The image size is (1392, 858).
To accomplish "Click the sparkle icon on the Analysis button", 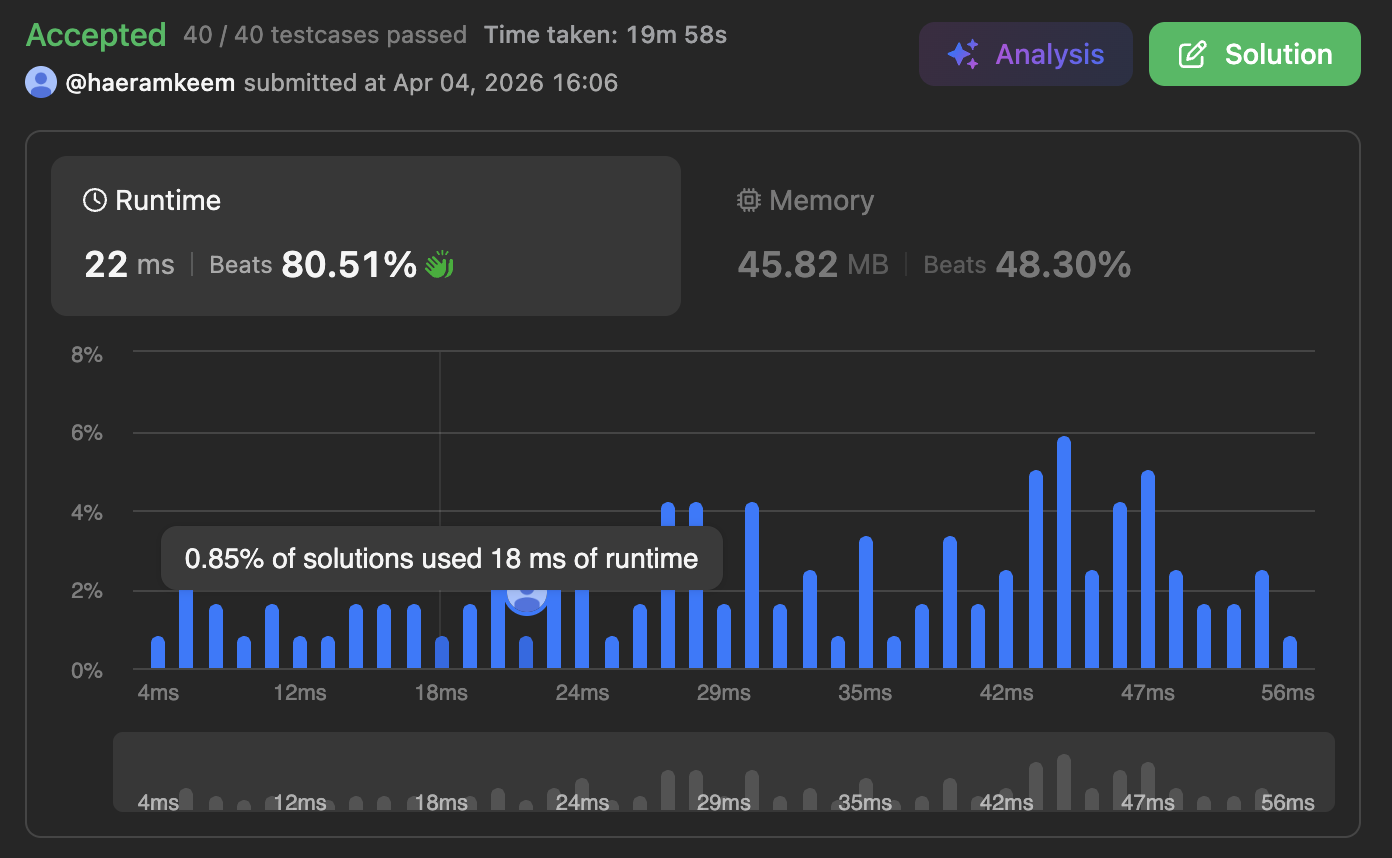I will coord(963,54).
